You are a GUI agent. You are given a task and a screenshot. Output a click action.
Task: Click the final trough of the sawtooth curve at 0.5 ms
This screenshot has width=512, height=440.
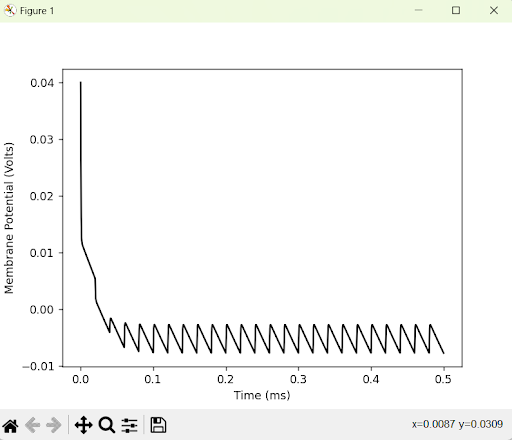coord(444,353)
